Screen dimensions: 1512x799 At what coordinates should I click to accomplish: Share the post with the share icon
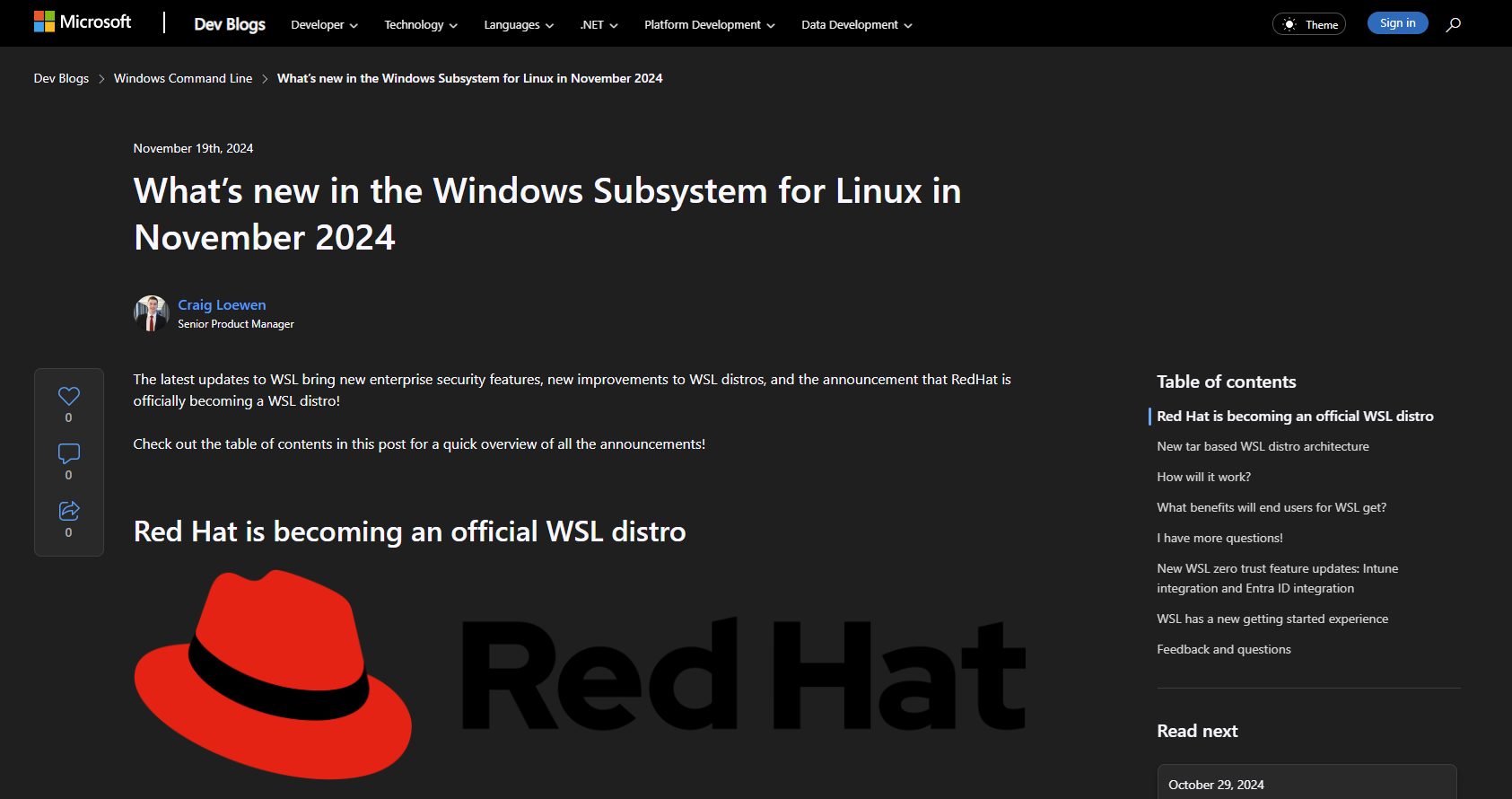tap(69, 511)
